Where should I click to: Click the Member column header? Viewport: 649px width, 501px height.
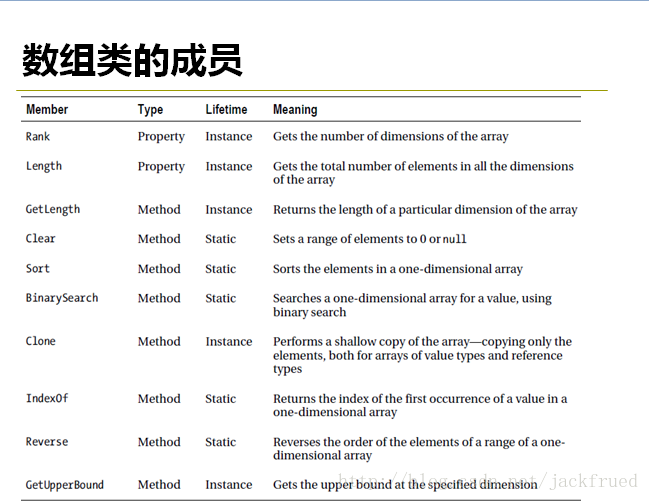[x=47, y=109]
